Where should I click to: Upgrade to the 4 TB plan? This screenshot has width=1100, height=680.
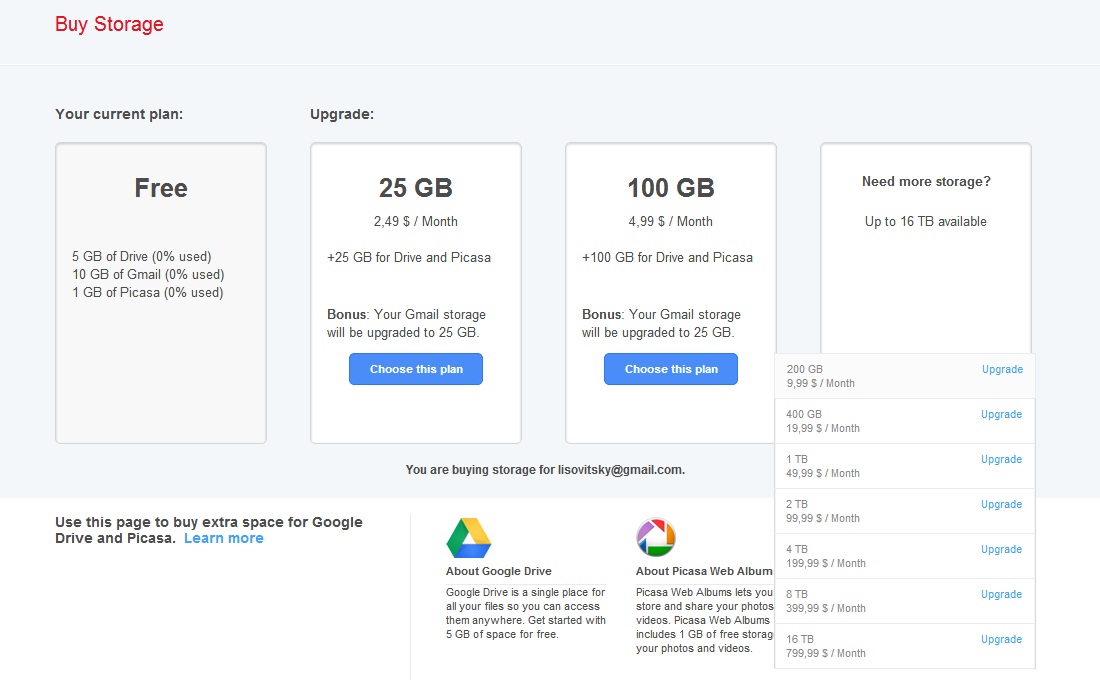point(1001,549)
